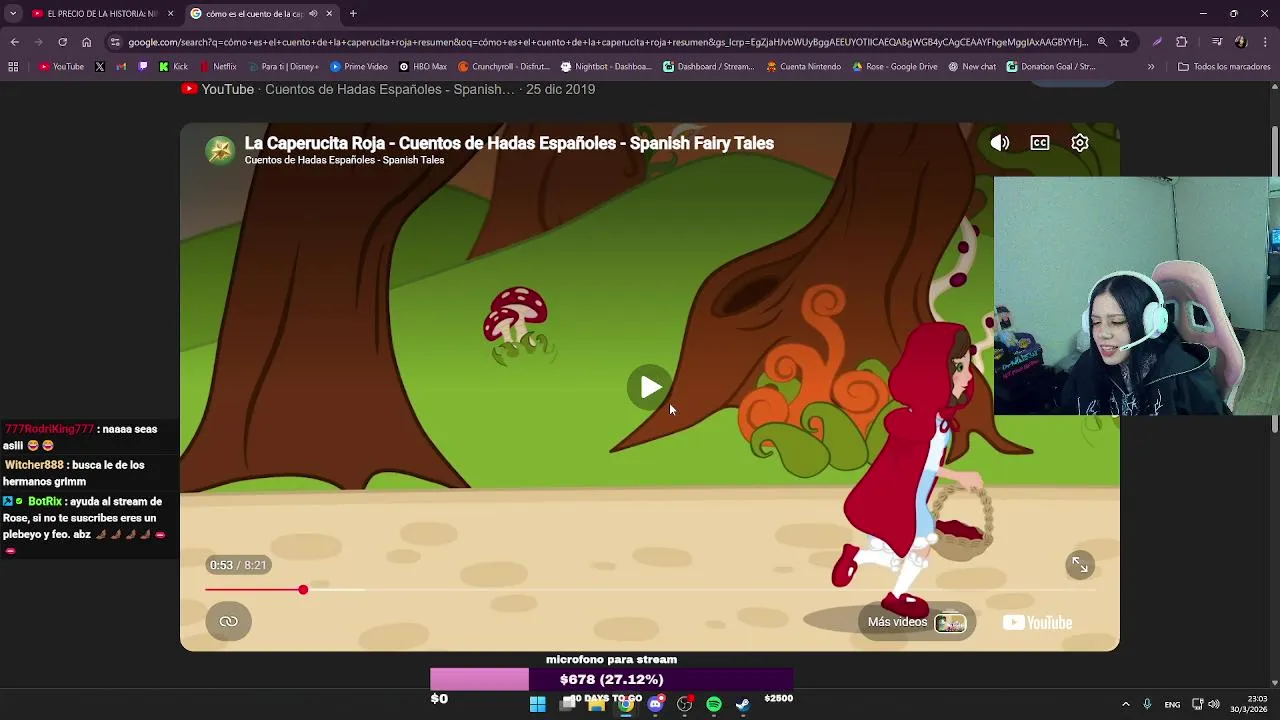
Task: Open a new browser tab
Action: [x=353, y=14]
